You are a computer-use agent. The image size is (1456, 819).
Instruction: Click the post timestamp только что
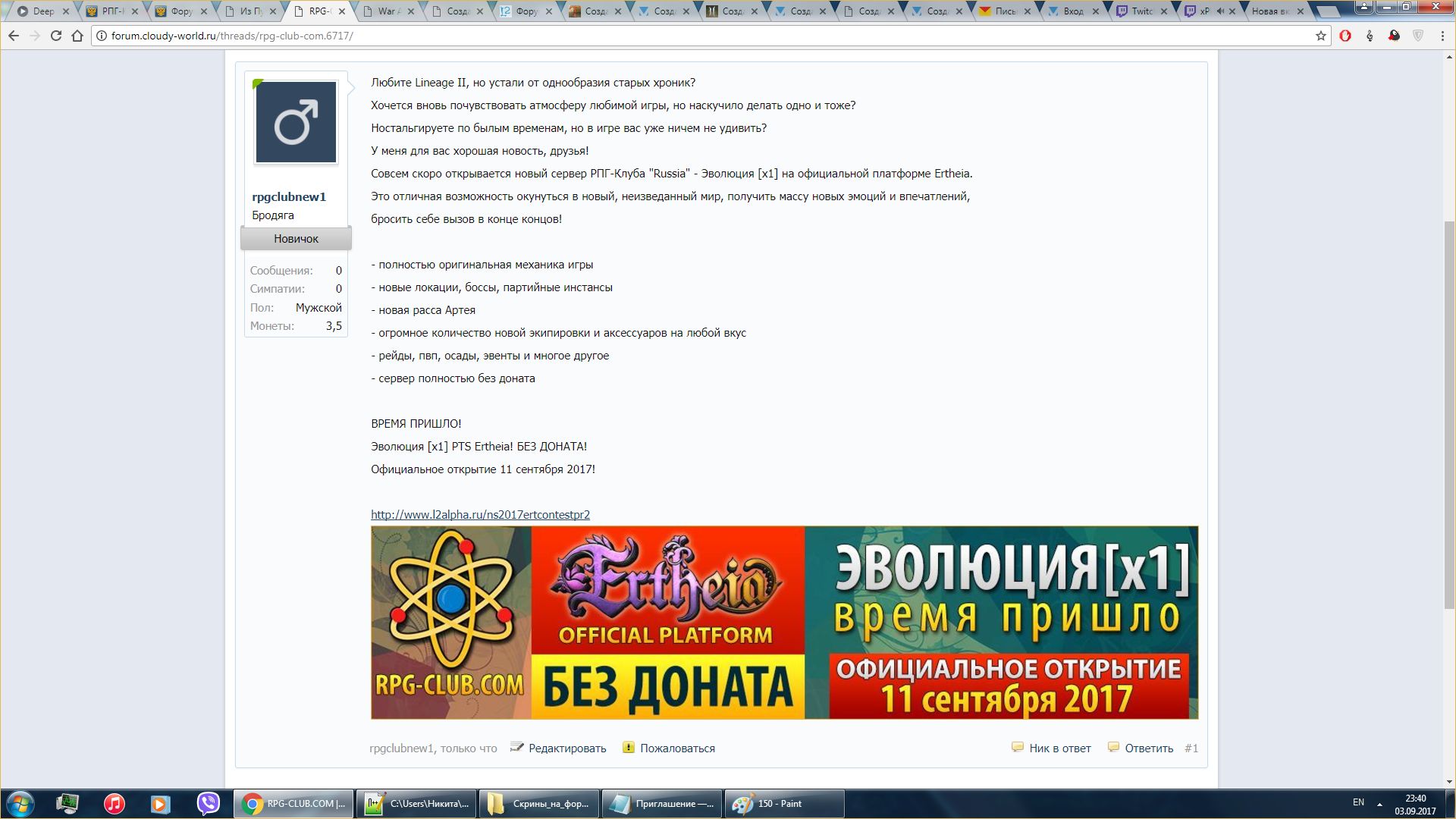click(469, 748)
